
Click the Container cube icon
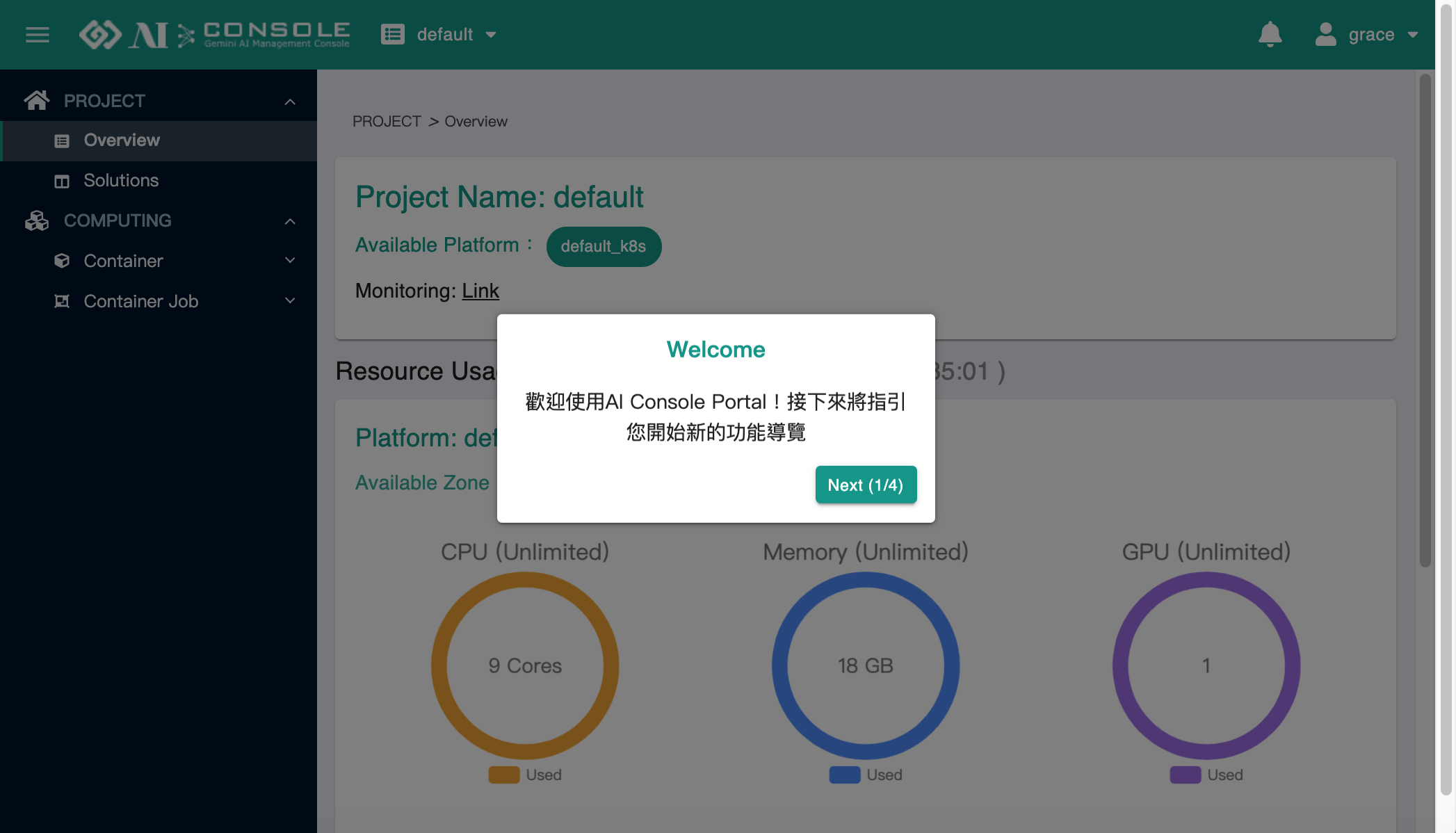[62, 261]
